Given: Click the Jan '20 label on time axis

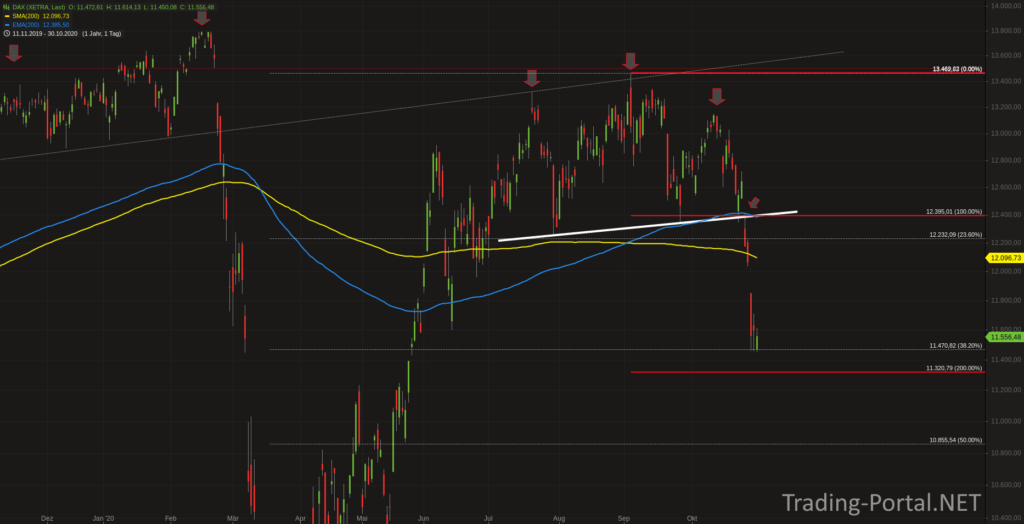Looking at the screenshot, I should coord(103,518).
